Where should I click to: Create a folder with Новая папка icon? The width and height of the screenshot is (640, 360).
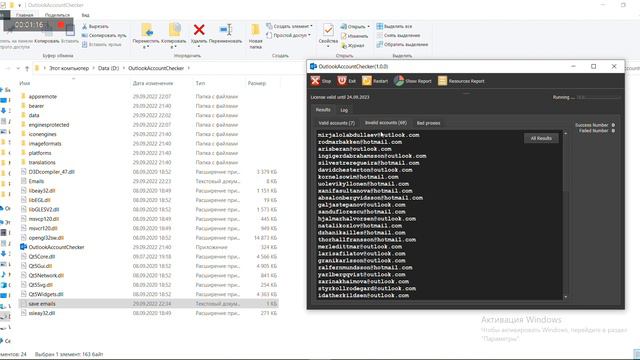(256, 30)
